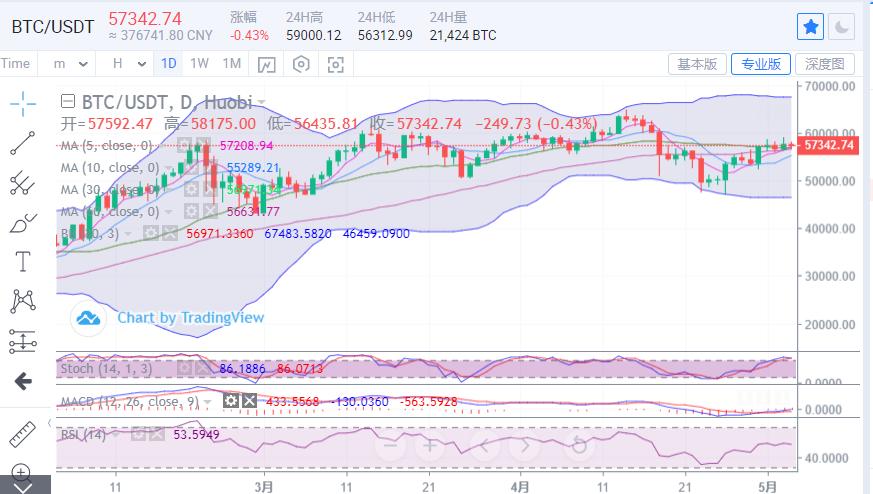Expand the BOLL indicator dropdown arrow

(128, 233)
